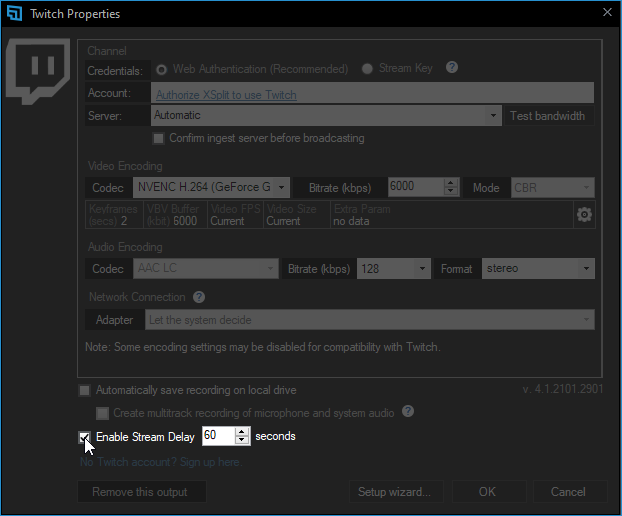This screenshot has width=622, height=516.
Task: Click the stream delay field showing 60
Action: pos(219,436)
